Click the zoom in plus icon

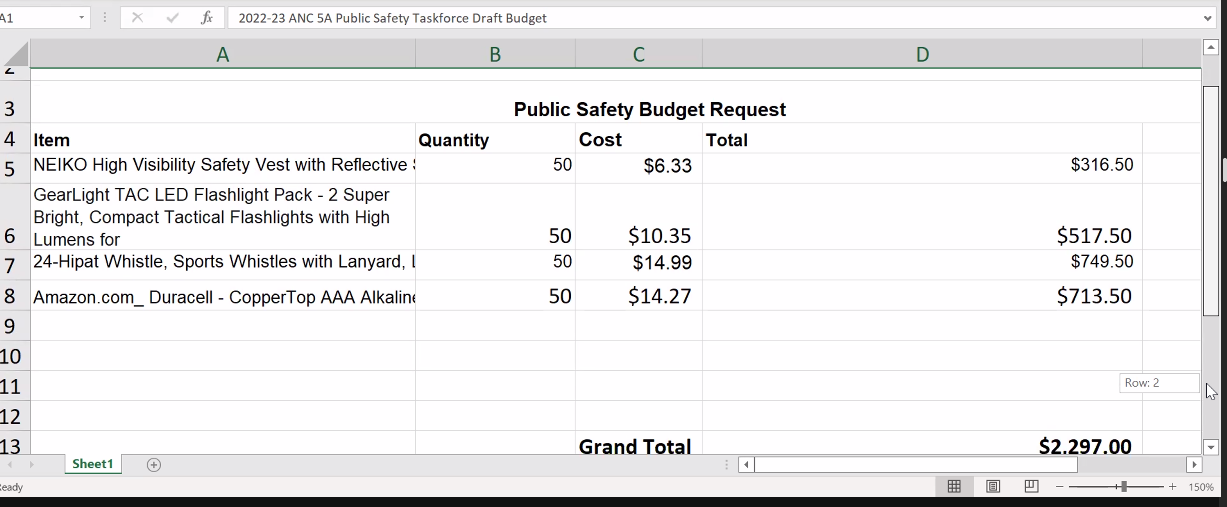pos(1172,487)
